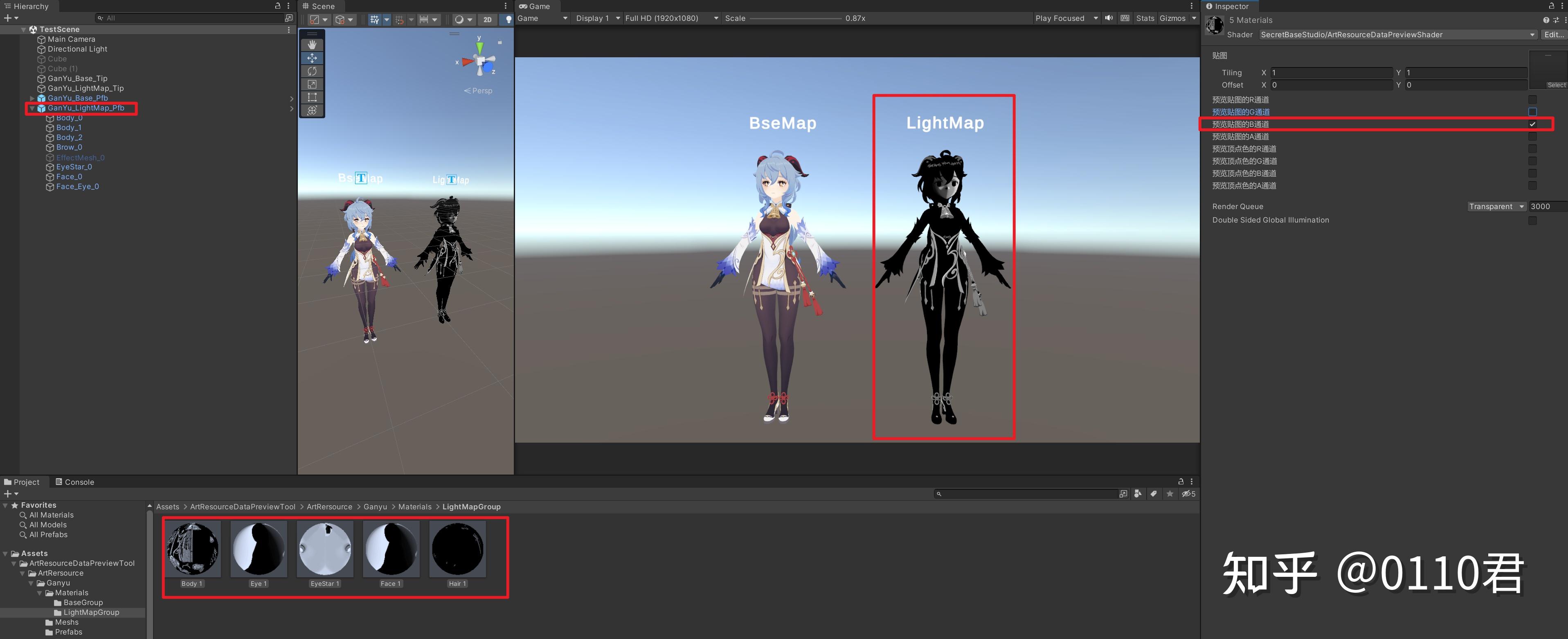Click the Persp projection label
This screenshot has width=1568, height=639.
479,91
